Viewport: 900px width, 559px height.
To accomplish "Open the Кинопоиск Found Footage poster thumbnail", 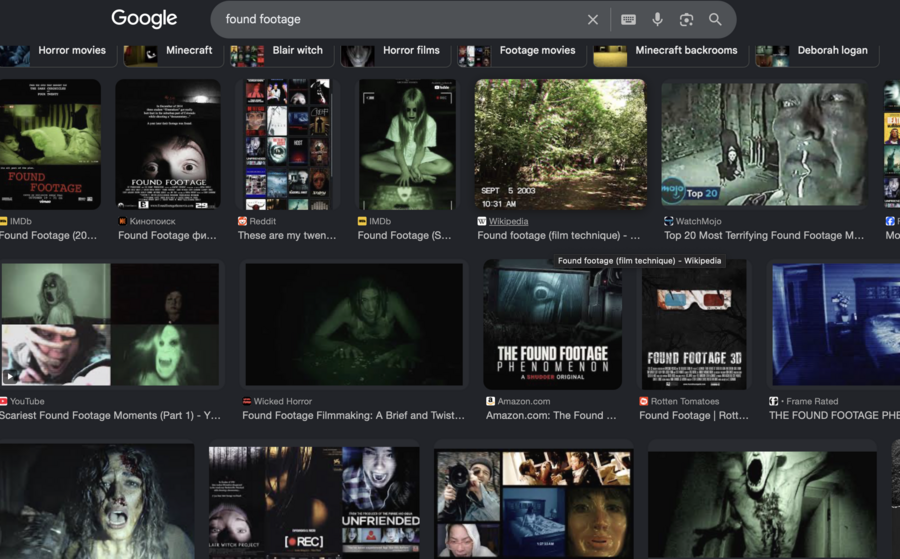I will click(168, 144).
